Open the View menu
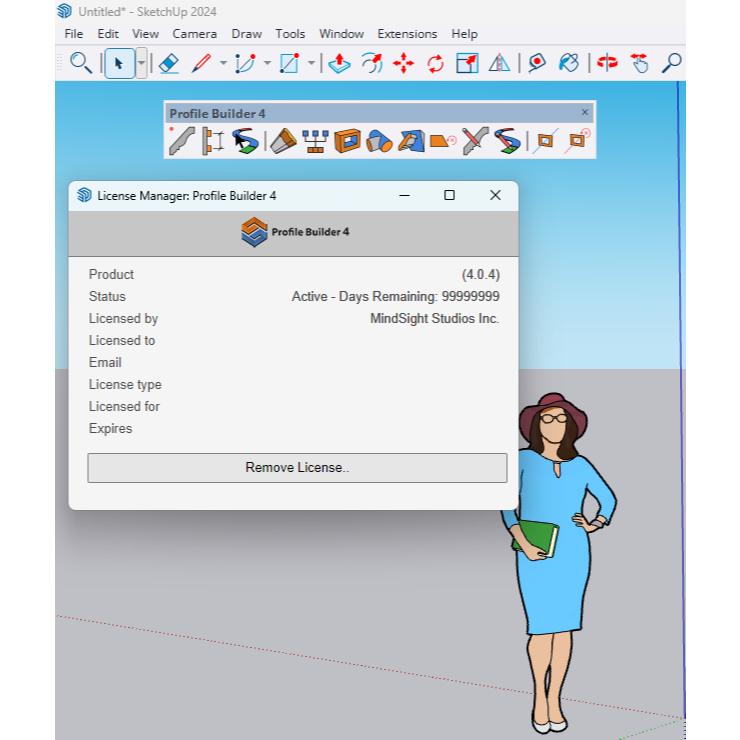This screenshot has height=740, width=740. (145, 34)
